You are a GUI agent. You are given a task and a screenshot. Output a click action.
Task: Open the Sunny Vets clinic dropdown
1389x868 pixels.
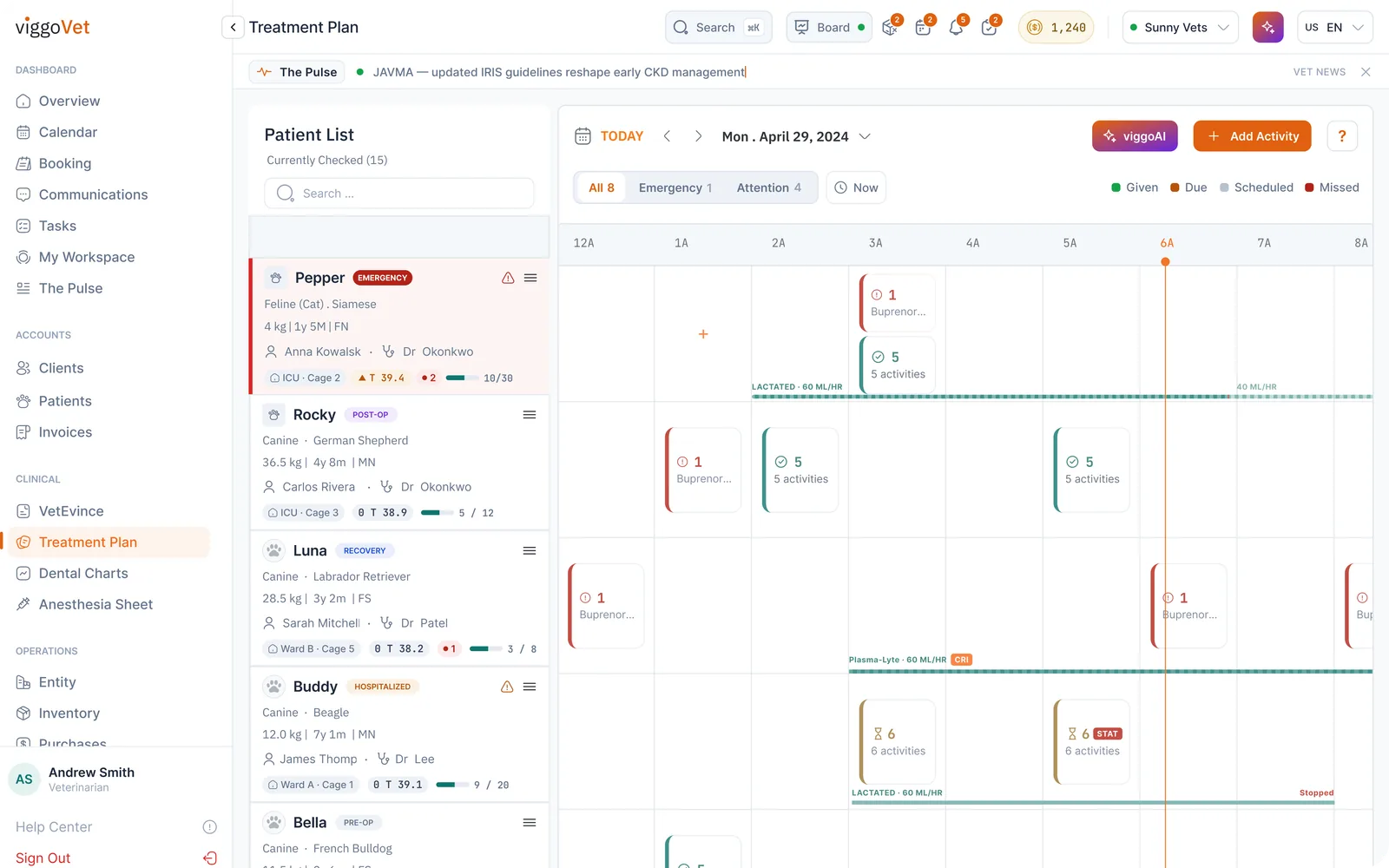pos(1181,28)
